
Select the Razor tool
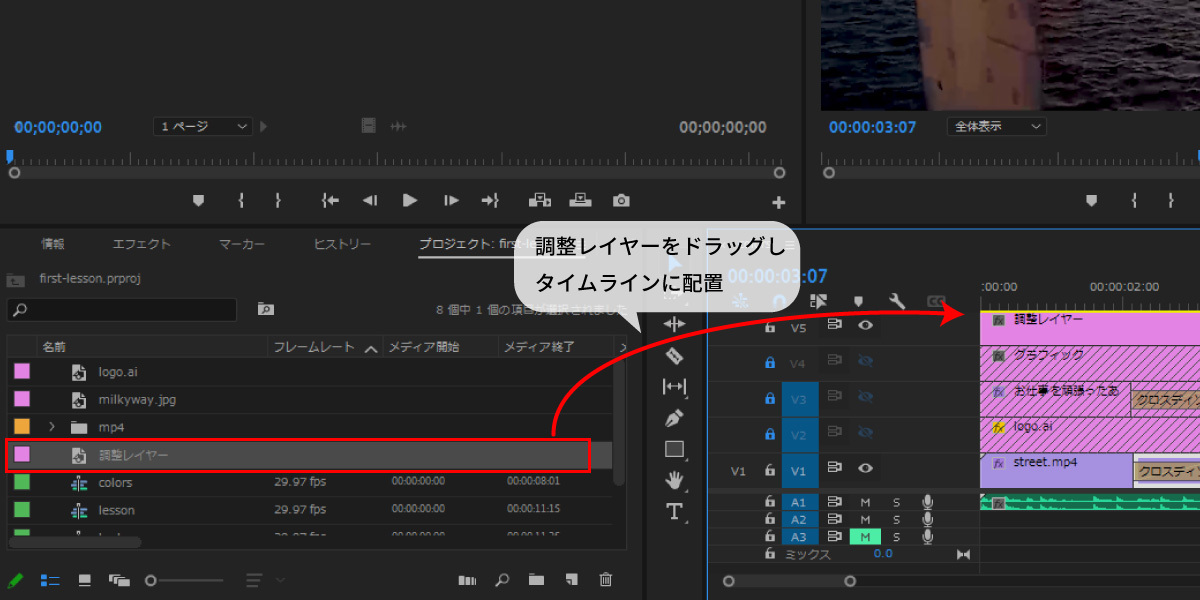coord(675,355)
